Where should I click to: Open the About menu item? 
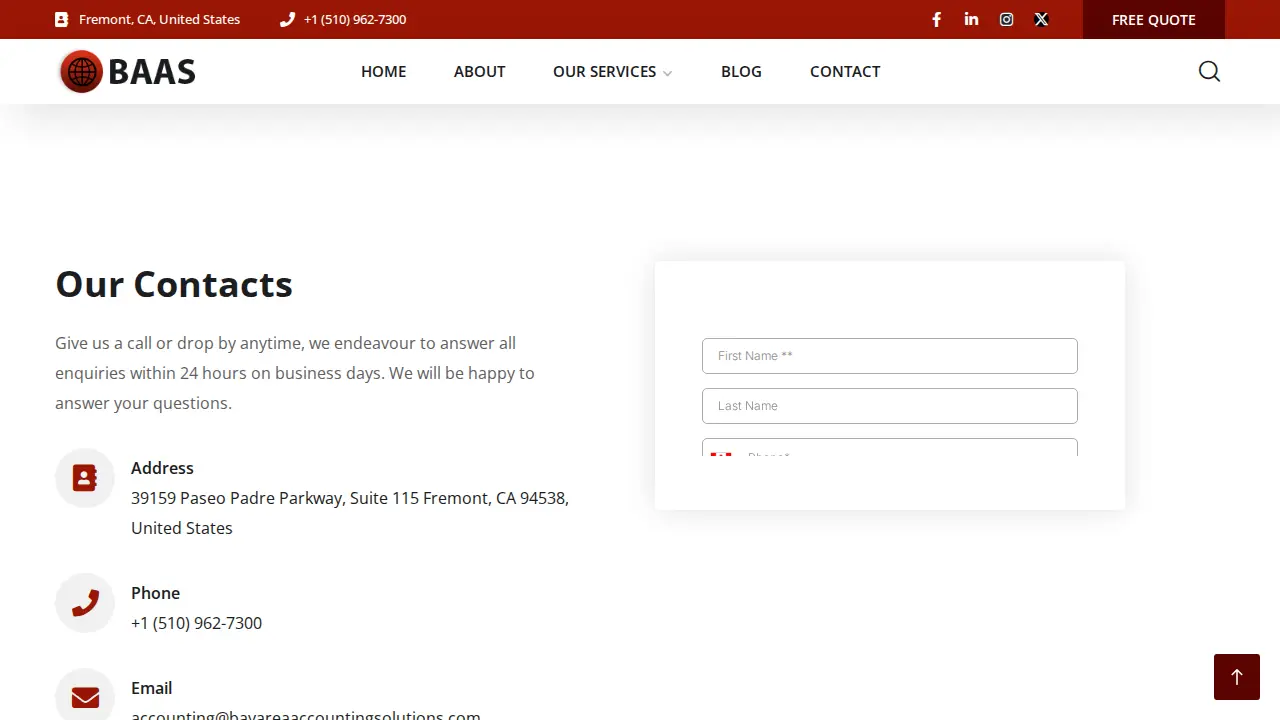(x=480, y=71)
